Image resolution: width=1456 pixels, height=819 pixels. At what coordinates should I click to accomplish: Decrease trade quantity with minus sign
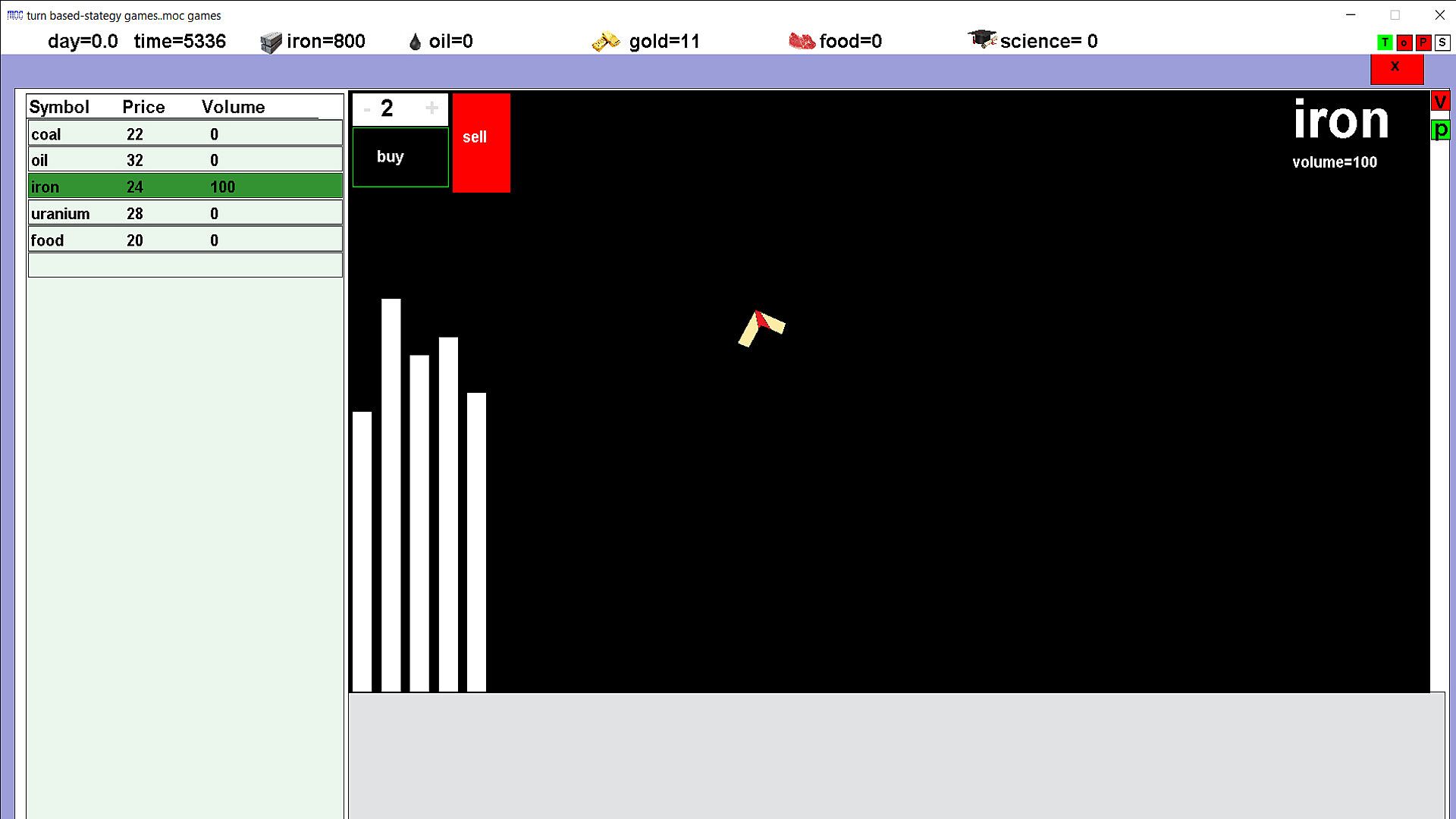point(367,109)
